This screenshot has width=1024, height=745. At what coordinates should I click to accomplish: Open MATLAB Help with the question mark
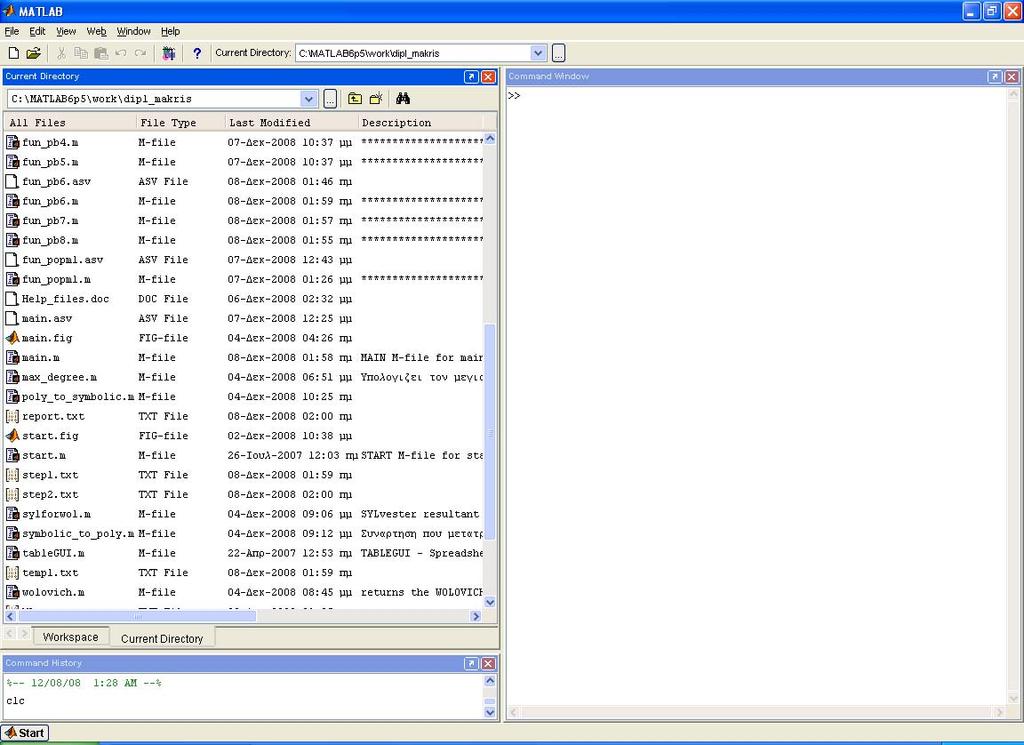[x=197, y=54]
